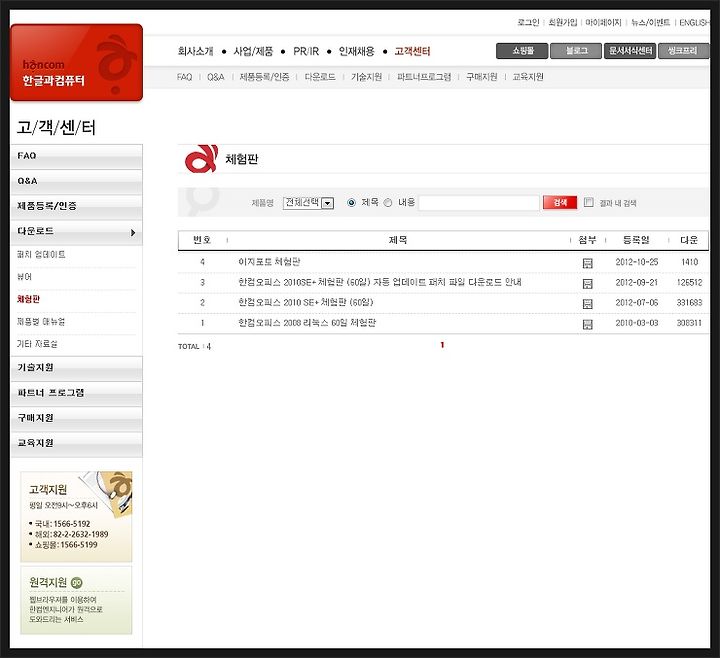Open 파트너프로그램 in the top submenu

coord(424,77)
